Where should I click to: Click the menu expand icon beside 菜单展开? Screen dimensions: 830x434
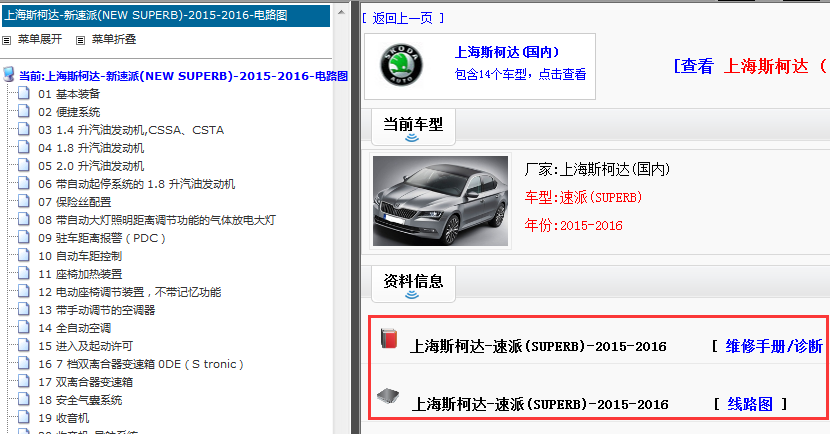(6, 40)
